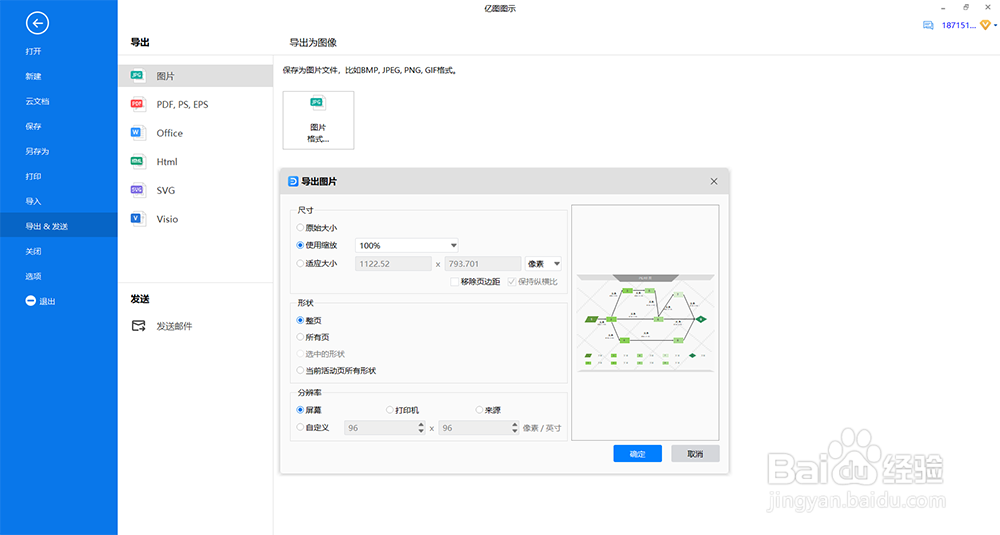
Task: Click the back arrow circle icon
Action: (x=37, y=24)
